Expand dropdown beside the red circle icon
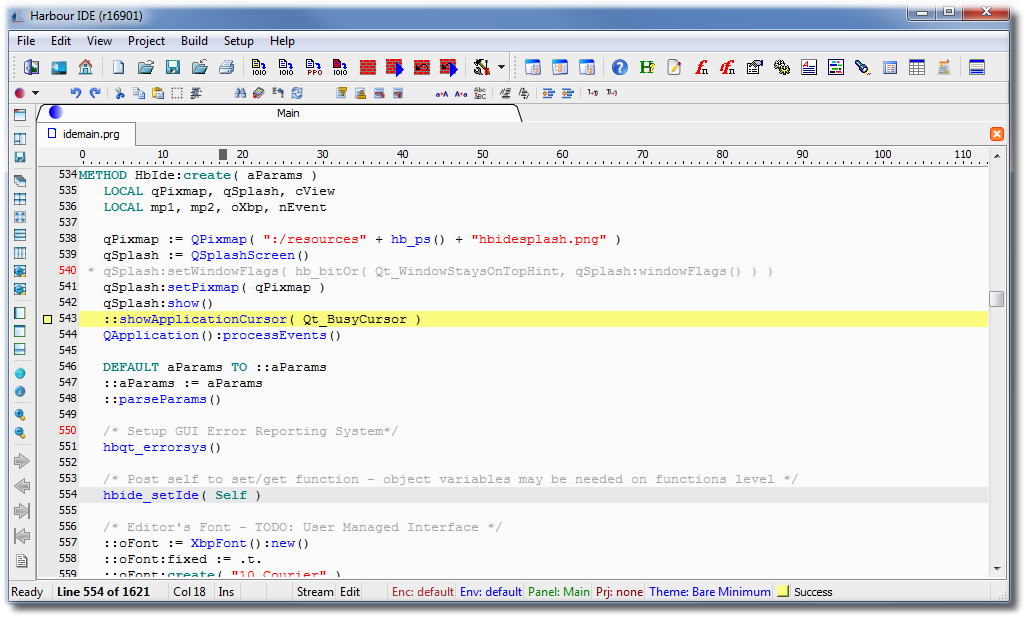The height and width of the screenshot is (619, 1030). coord(36,93)
